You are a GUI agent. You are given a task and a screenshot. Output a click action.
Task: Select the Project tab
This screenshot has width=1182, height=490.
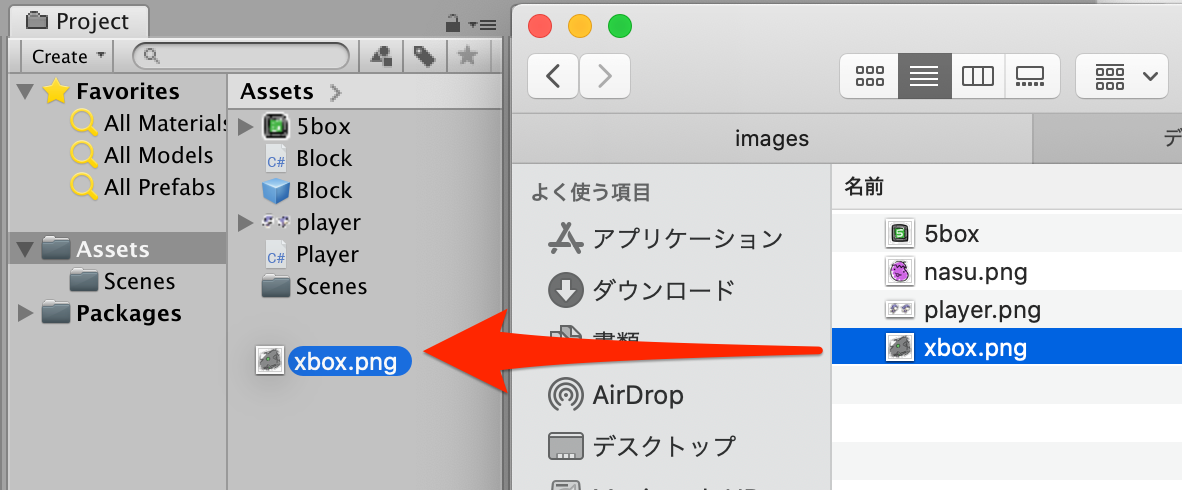78,21
